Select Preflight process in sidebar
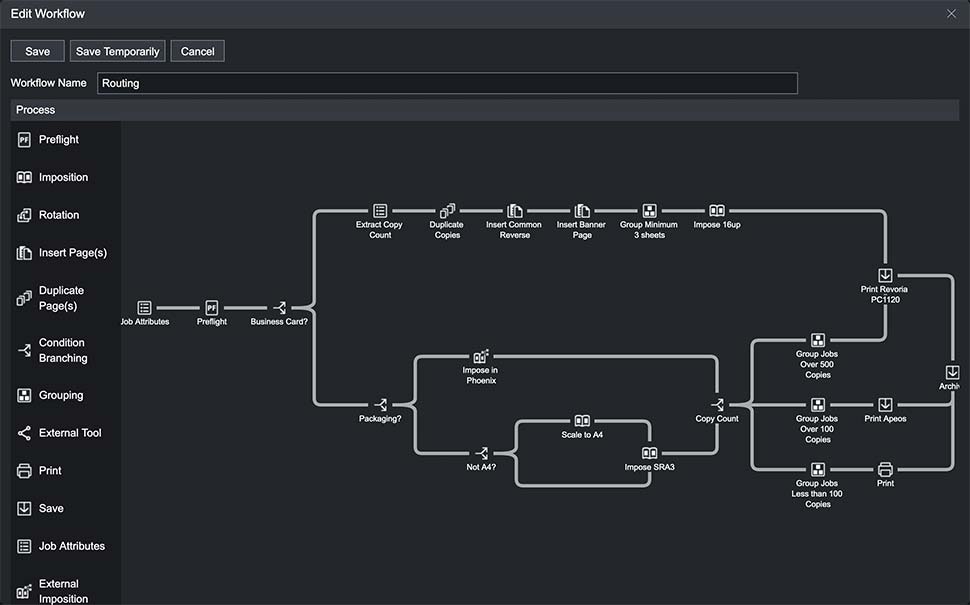The image size is (970, 605). [x=48, y=140]
